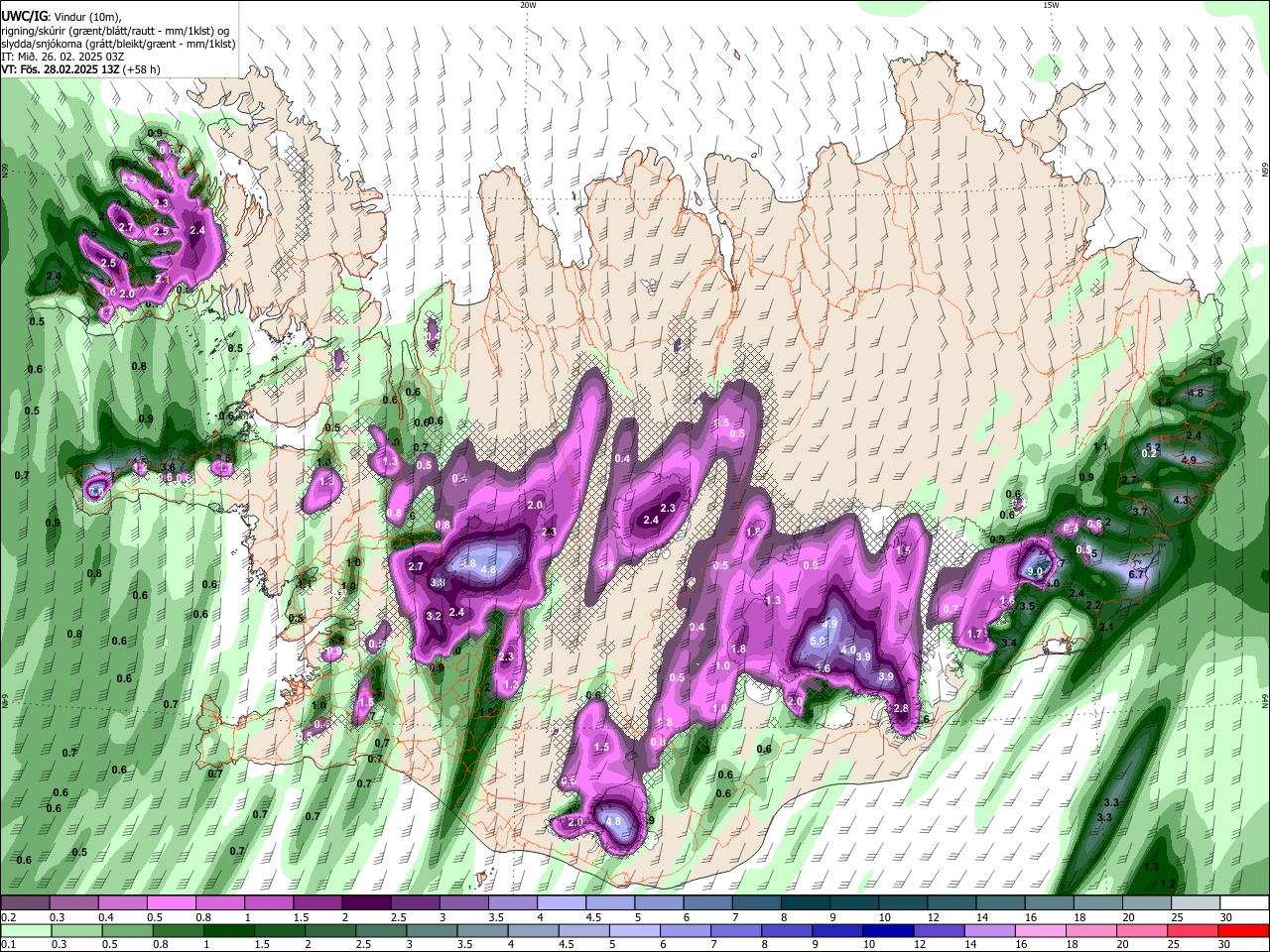Select valid time 'VT: Fös. 28.02.2025 13Z (+58 h)'

tap(80, 69)
